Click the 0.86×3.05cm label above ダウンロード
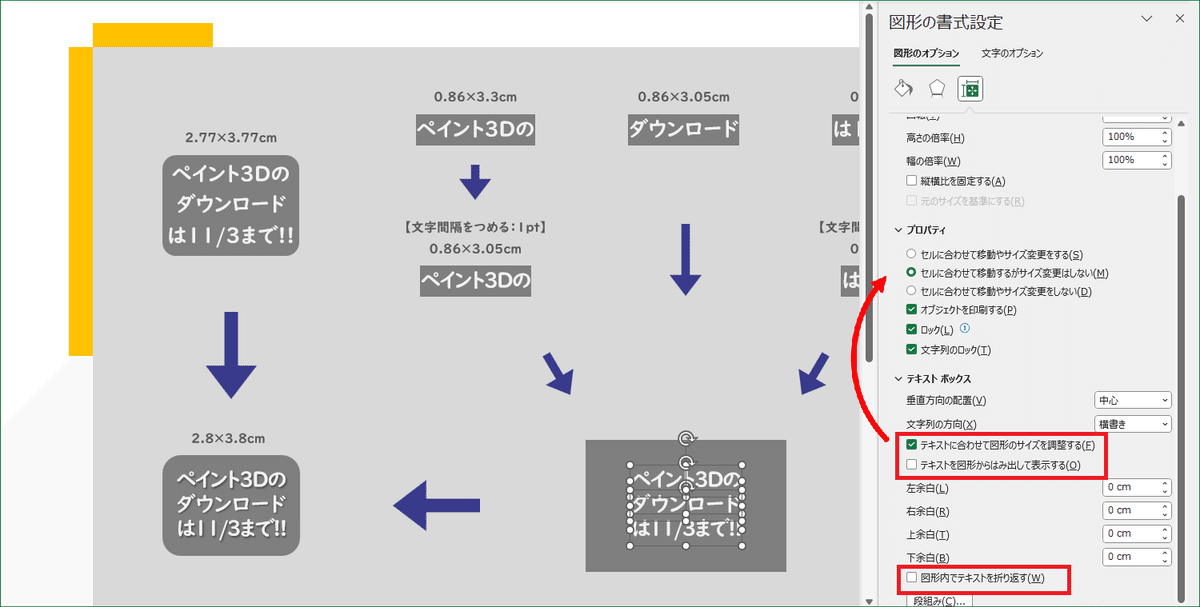 pos(684,97)
